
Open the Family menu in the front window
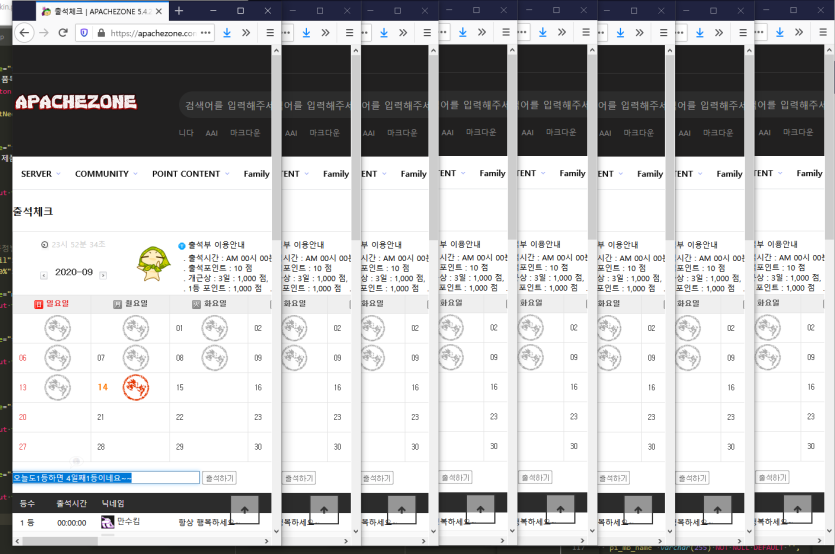257,174
